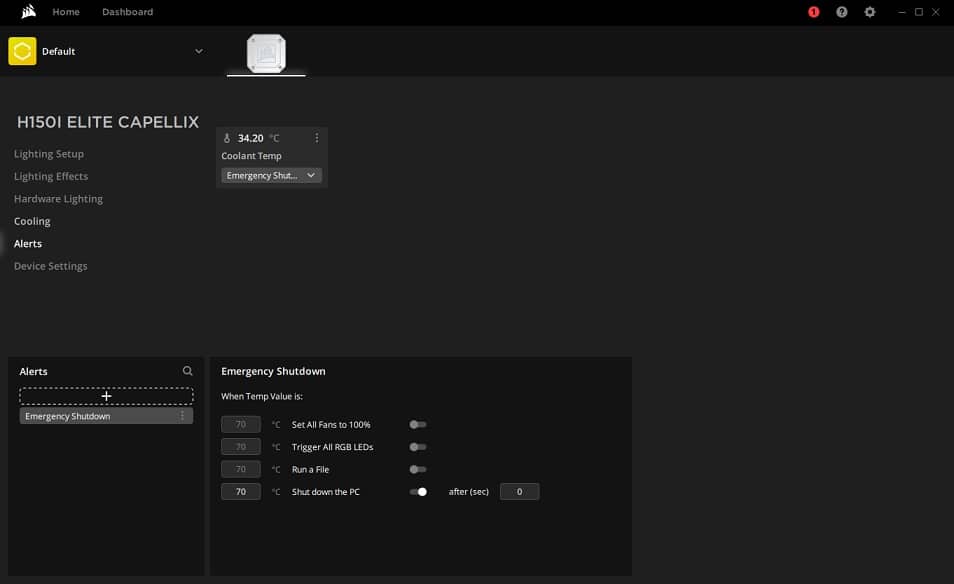The height and width of the screenshot is (584, 954).
Task: Add a new alert with plus button
Action: coord(106,396)
